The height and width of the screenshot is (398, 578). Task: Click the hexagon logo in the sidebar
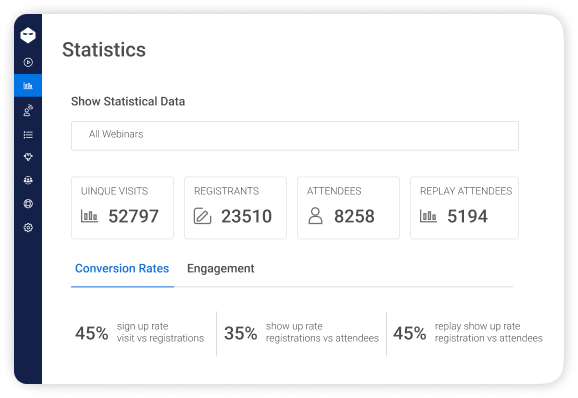[28, 35]
